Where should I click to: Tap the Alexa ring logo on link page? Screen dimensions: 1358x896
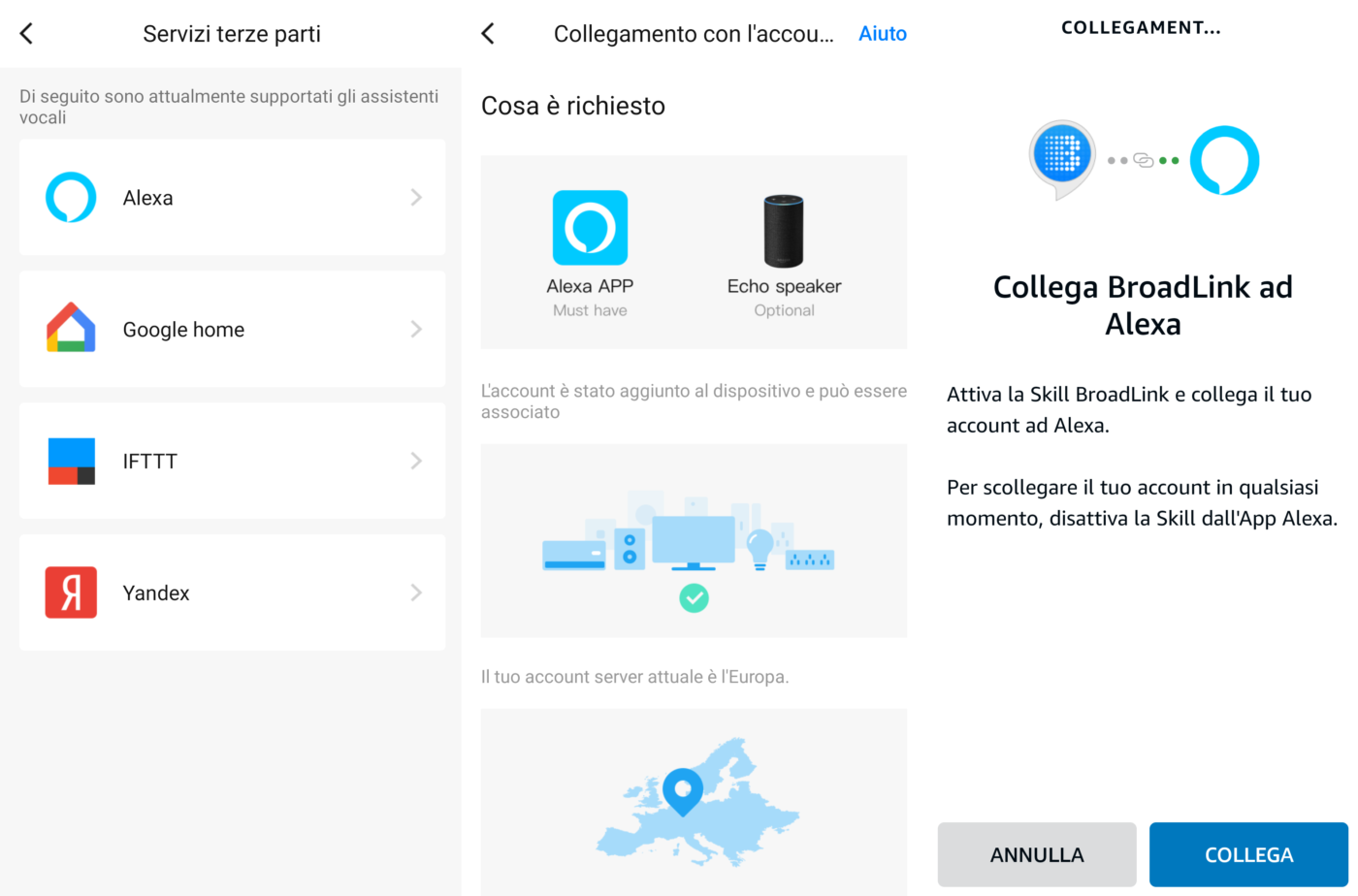click(1224, 160)
